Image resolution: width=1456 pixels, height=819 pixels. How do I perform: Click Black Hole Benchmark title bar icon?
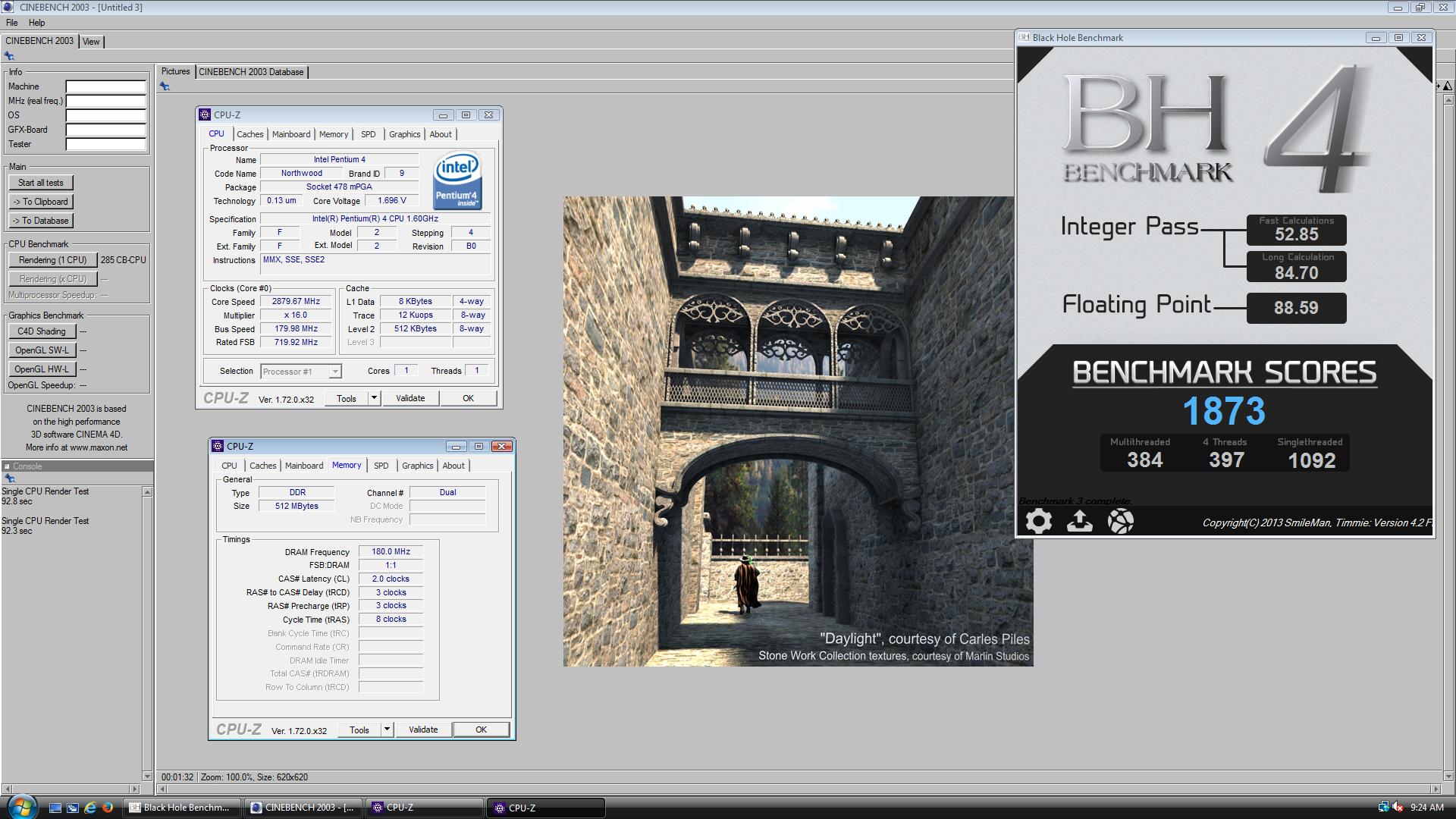click(1024, 37)
